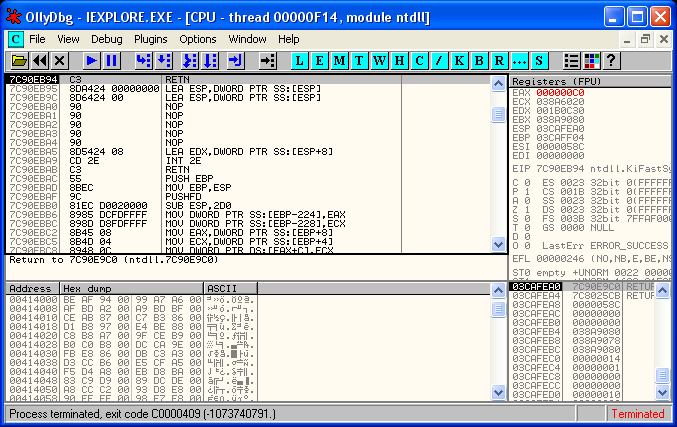Image resolution: width=677 pixels, height=427 pixels.
Task: Show References with R button
Action: pyautogui.click(x=499, y=61)
